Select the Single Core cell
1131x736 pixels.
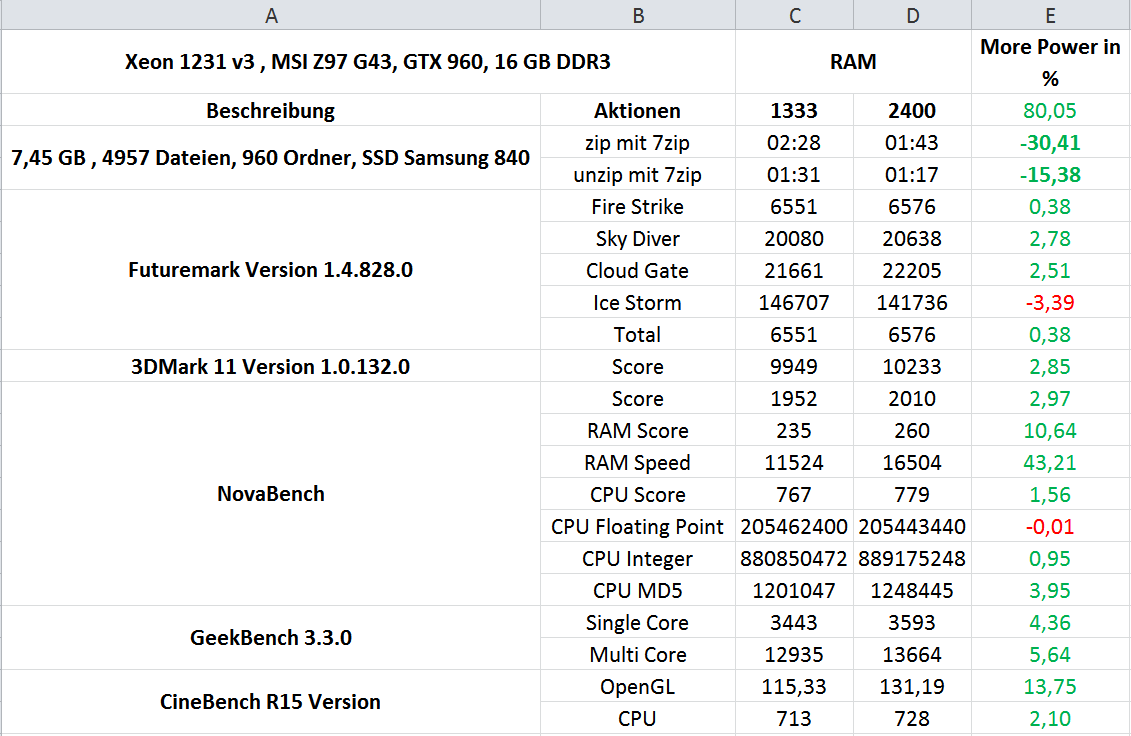pos(638,622)
